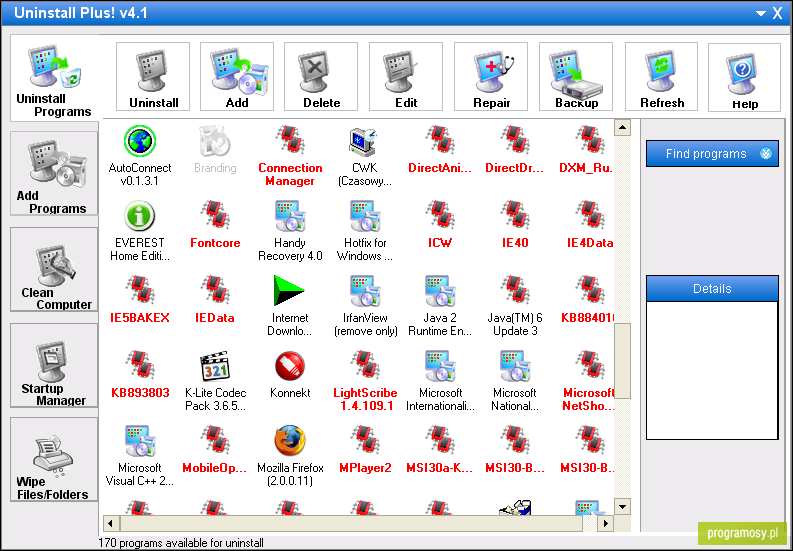Expand the Find programs panel

(712, 154)
